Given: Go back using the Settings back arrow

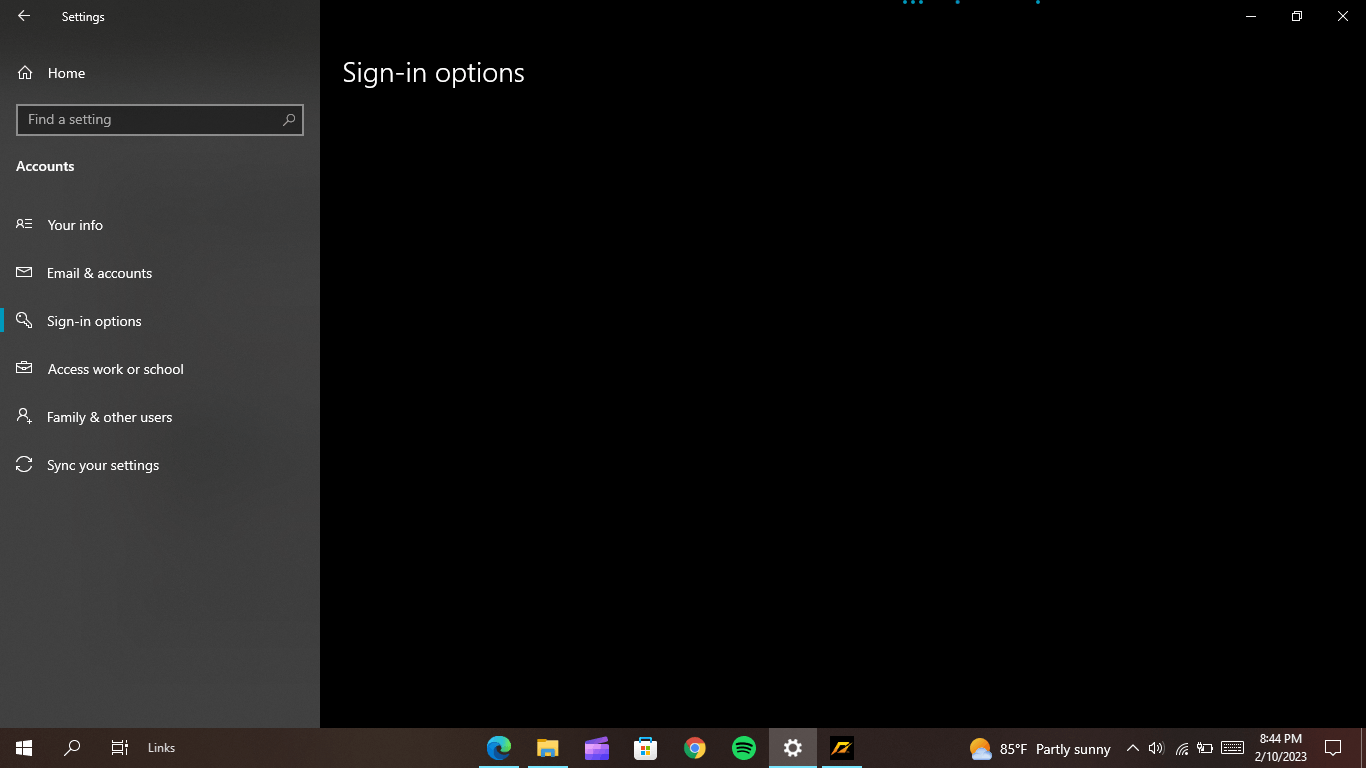Looking at the screenshot, I should (x=24, y=16).
